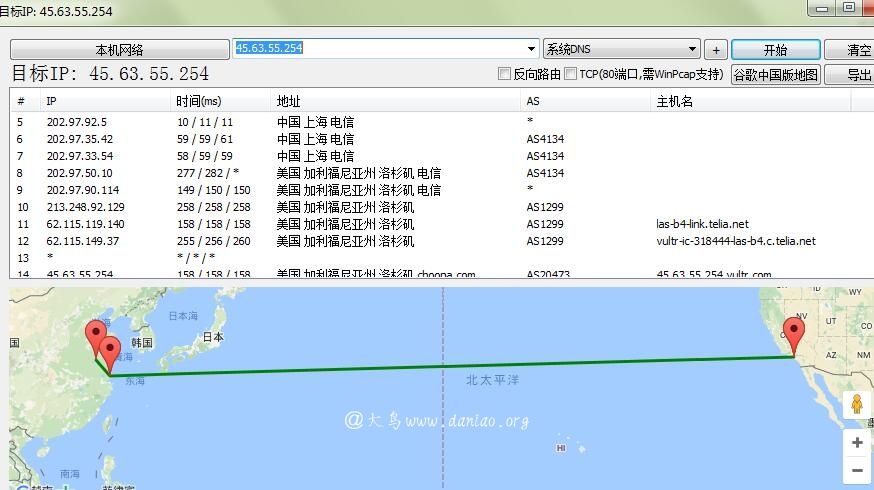Click the 开始 button
Screen dimensions: 874x490
click(775, 50)
